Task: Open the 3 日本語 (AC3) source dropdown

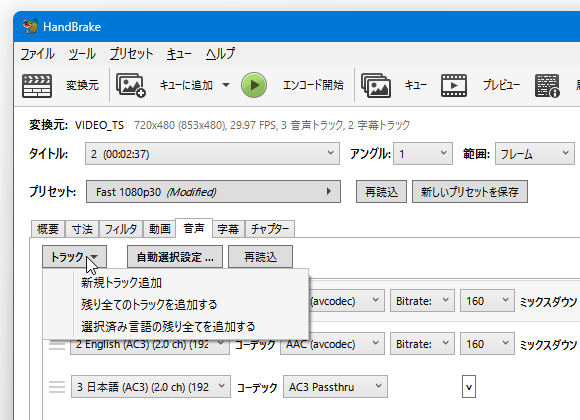Action: pyautogui.click(x=151, y=387)
